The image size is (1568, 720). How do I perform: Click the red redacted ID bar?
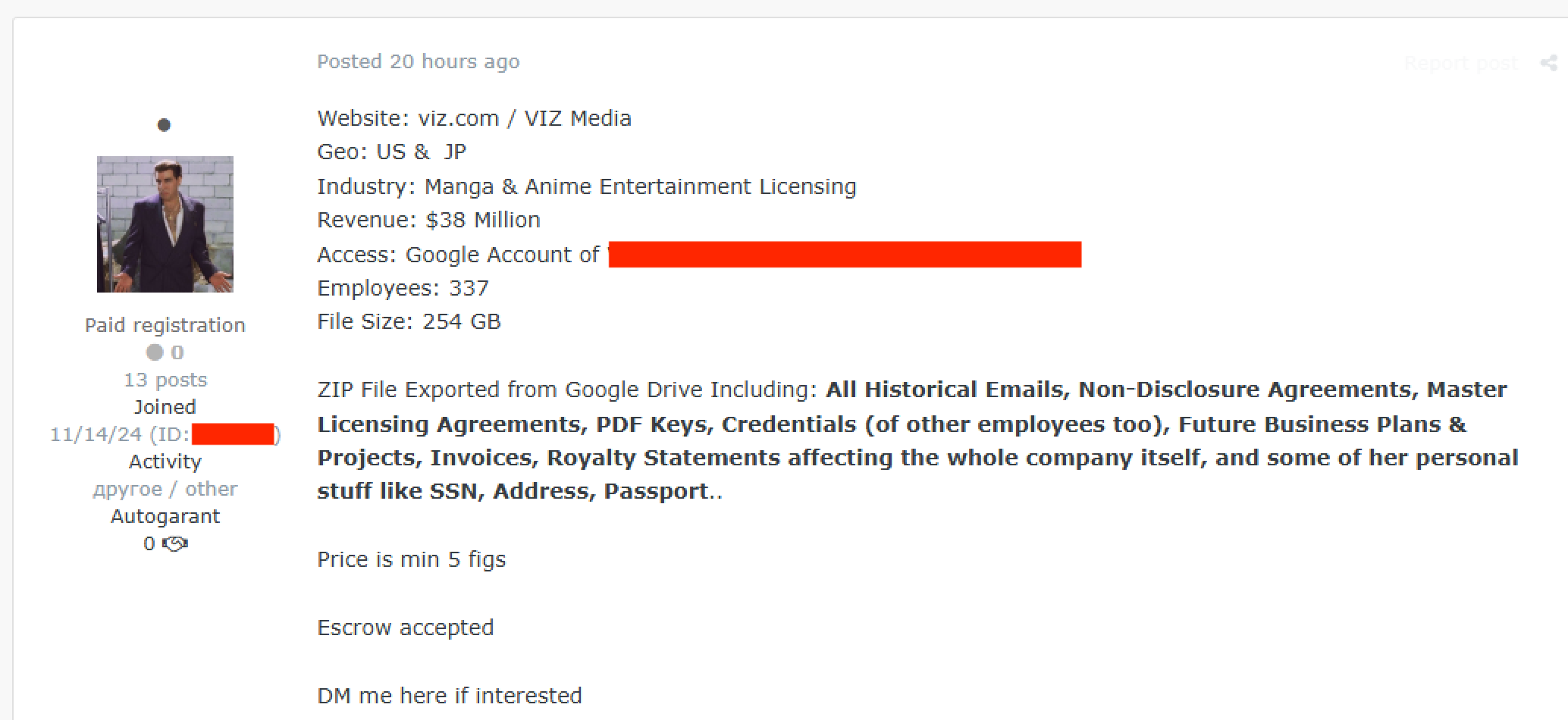[x=233, y=434]
